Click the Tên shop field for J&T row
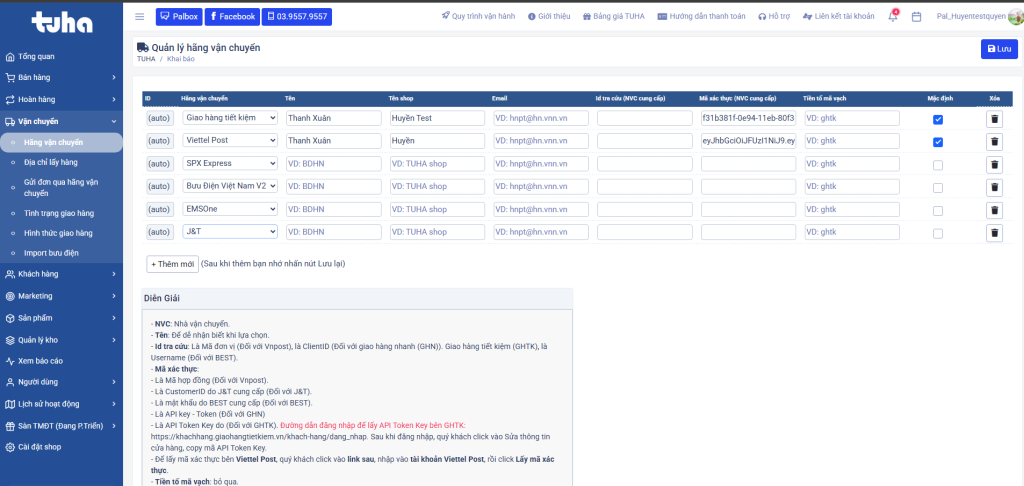1024x486 pixels. click(x=436, y=232)
